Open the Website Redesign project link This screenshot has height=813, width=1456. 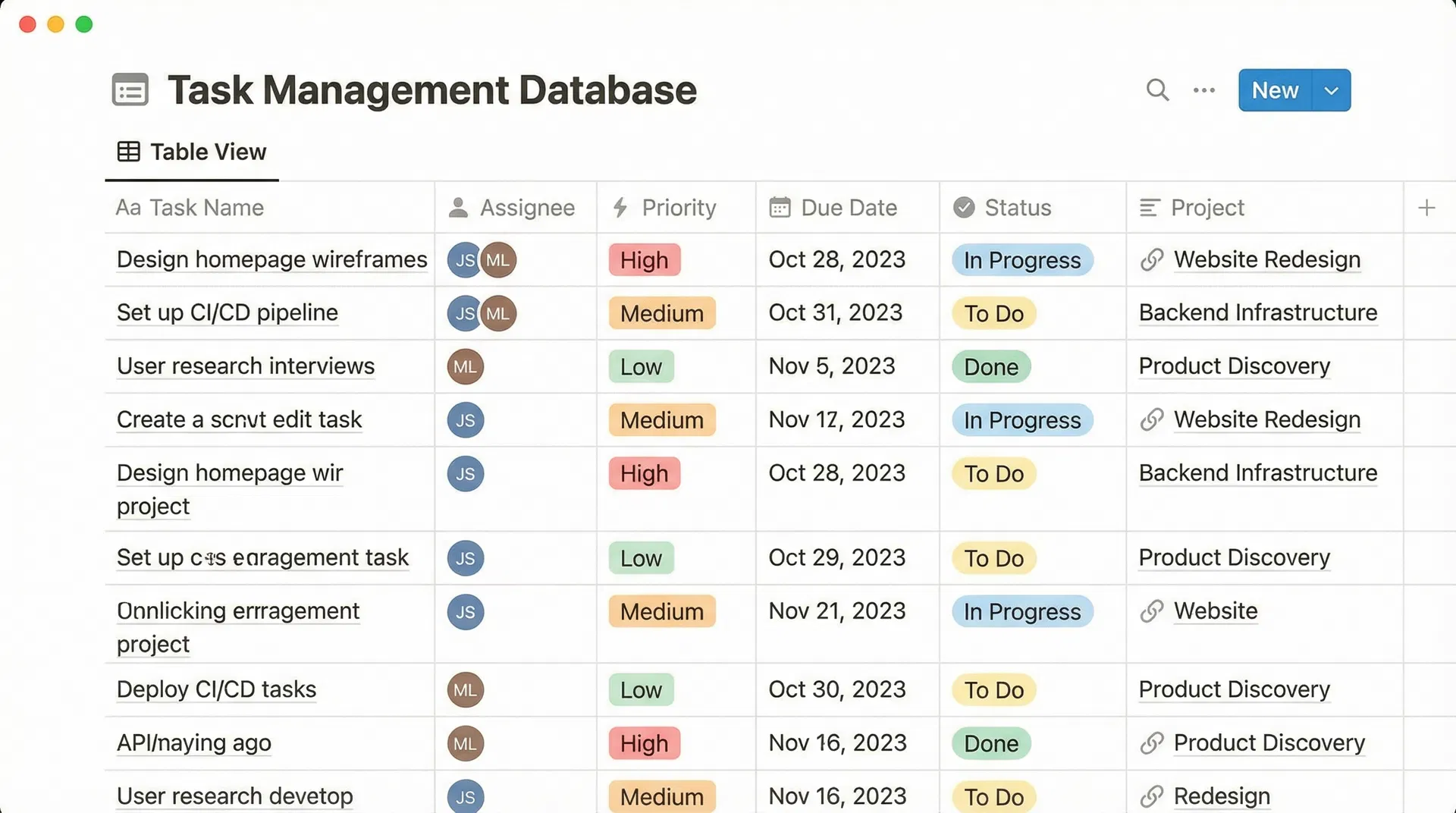[x=1266, y=259]
